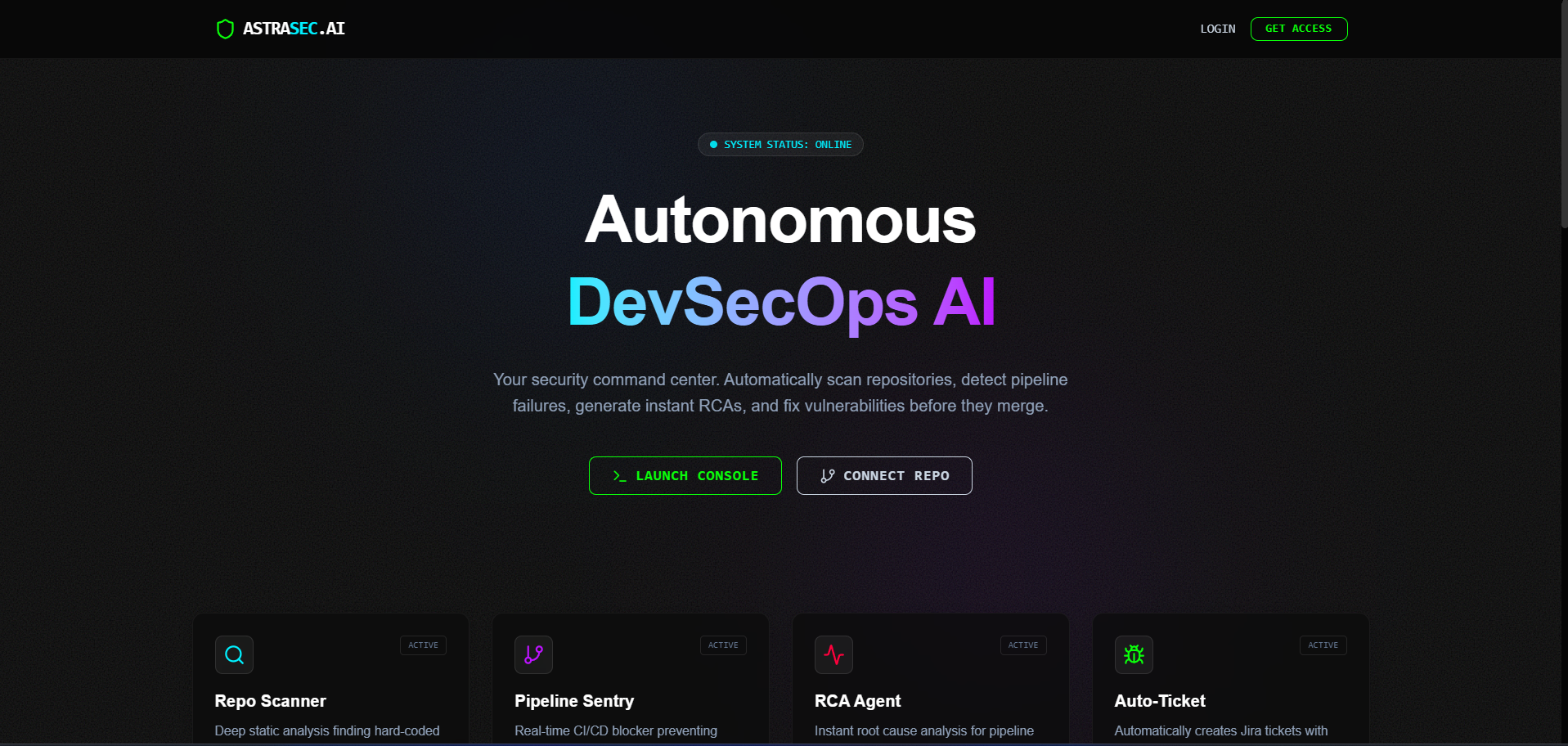Open the Pipeline Sentry card title
Viewport: 1568px width, 746px height.
click(574, 701)
